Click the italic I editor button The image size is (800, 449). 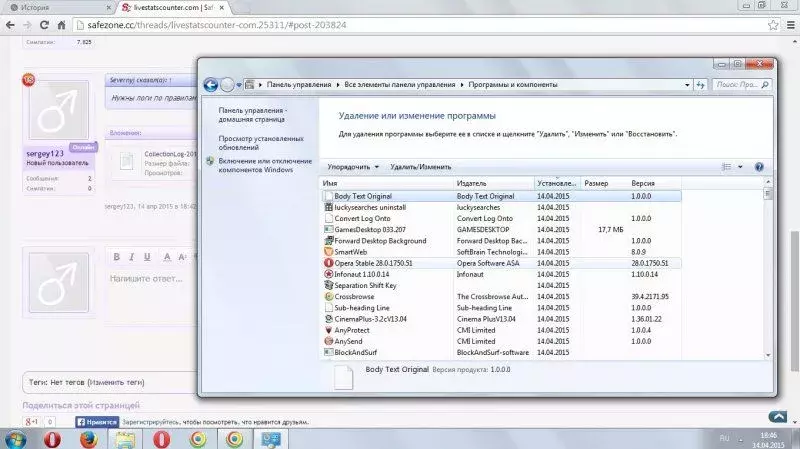132,257
